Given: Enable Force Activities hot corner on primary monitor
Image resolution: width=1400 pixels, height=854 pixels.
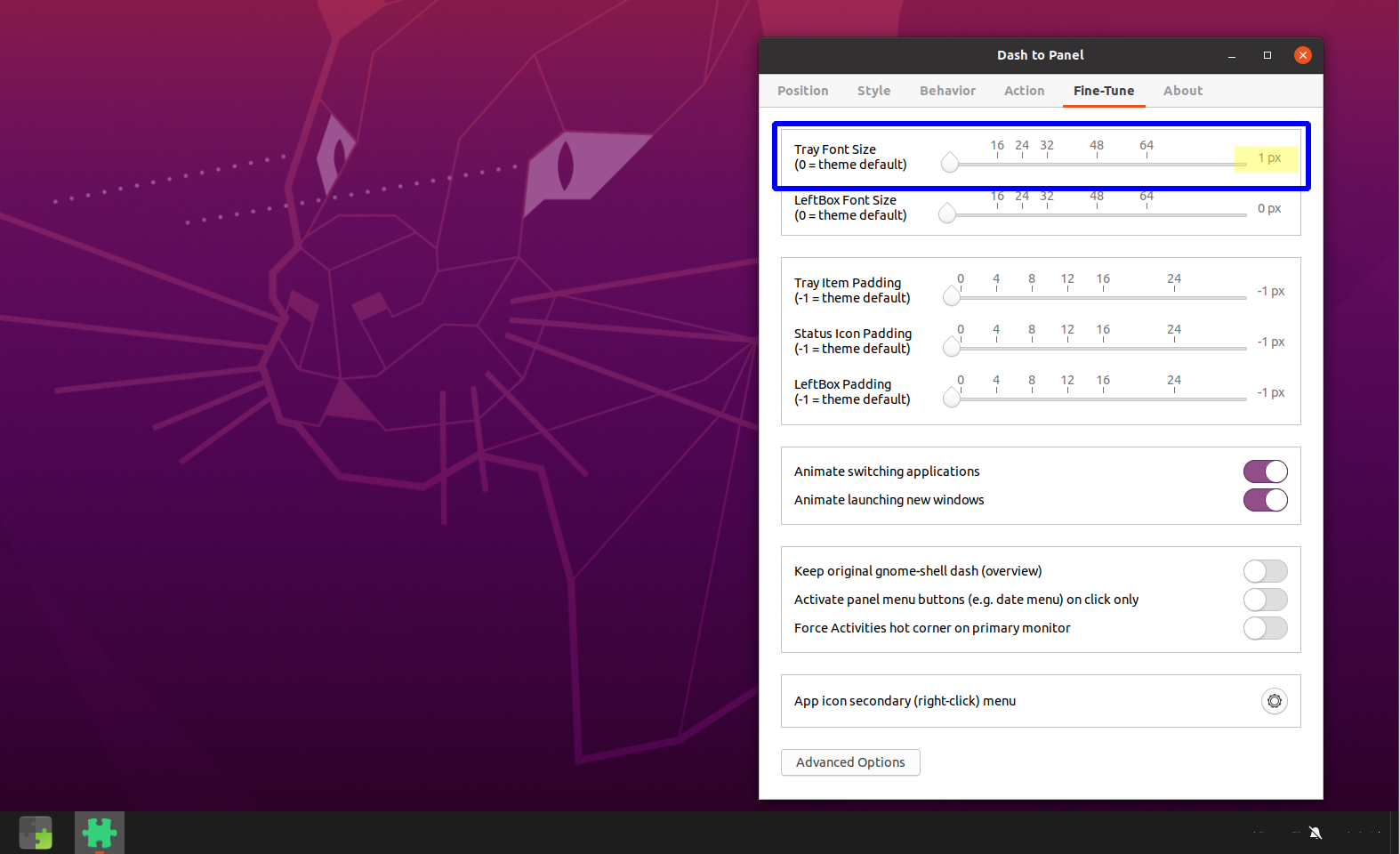Looking at the screenshot, I should pyautogui.click(x=1266, y=628).
